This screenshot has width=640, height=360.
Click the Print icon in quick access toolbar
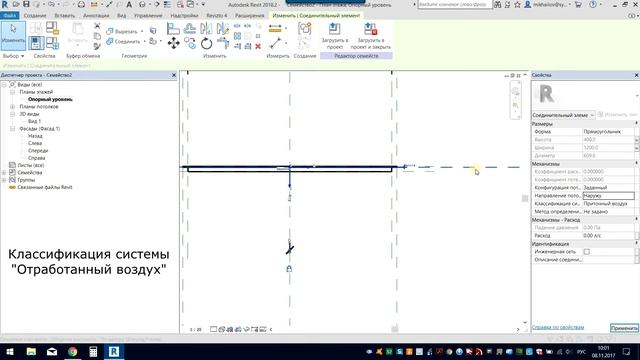pos(81,4)
